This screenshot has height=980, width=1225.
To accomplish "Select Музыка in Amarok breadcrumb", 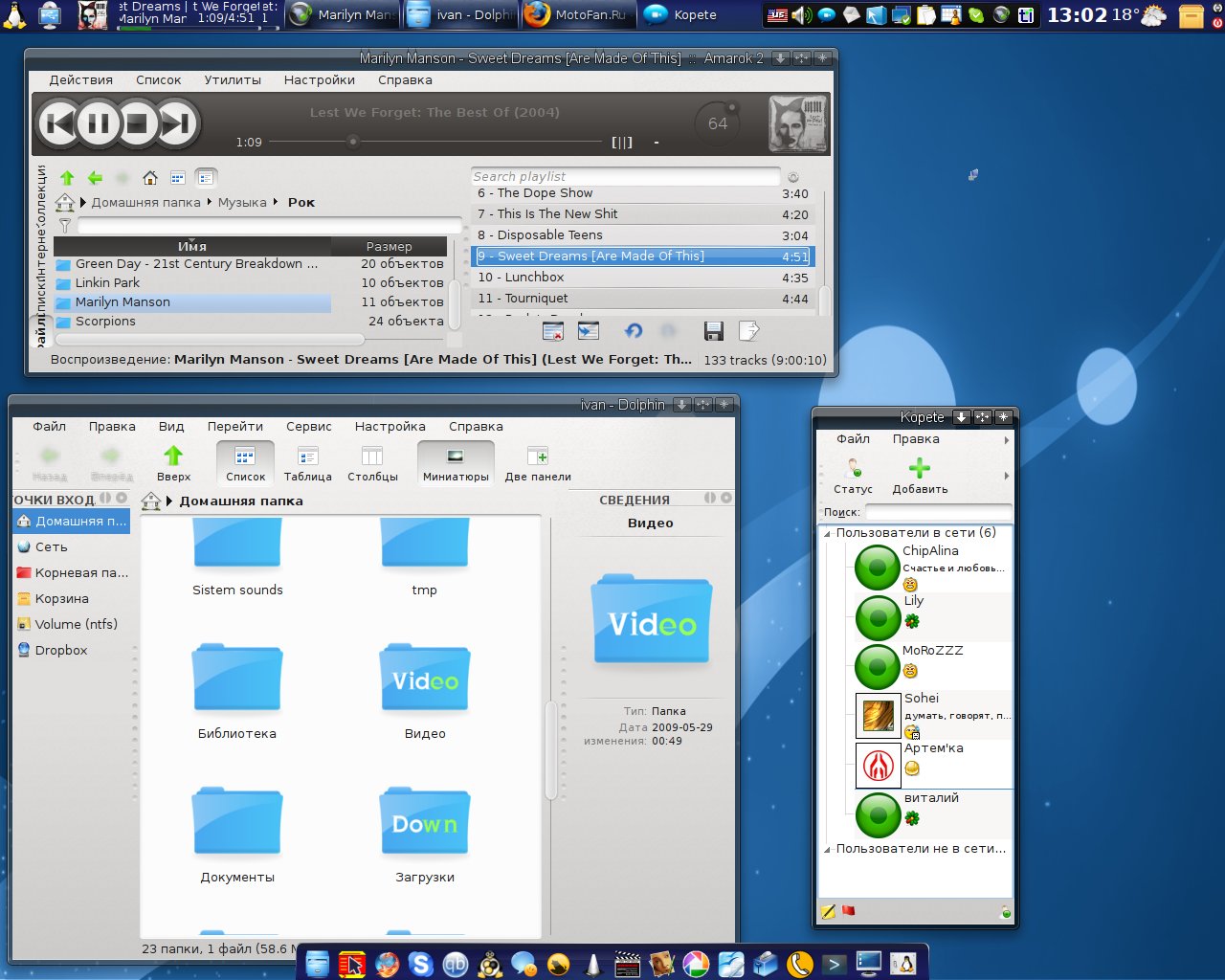I will [242, 202].
